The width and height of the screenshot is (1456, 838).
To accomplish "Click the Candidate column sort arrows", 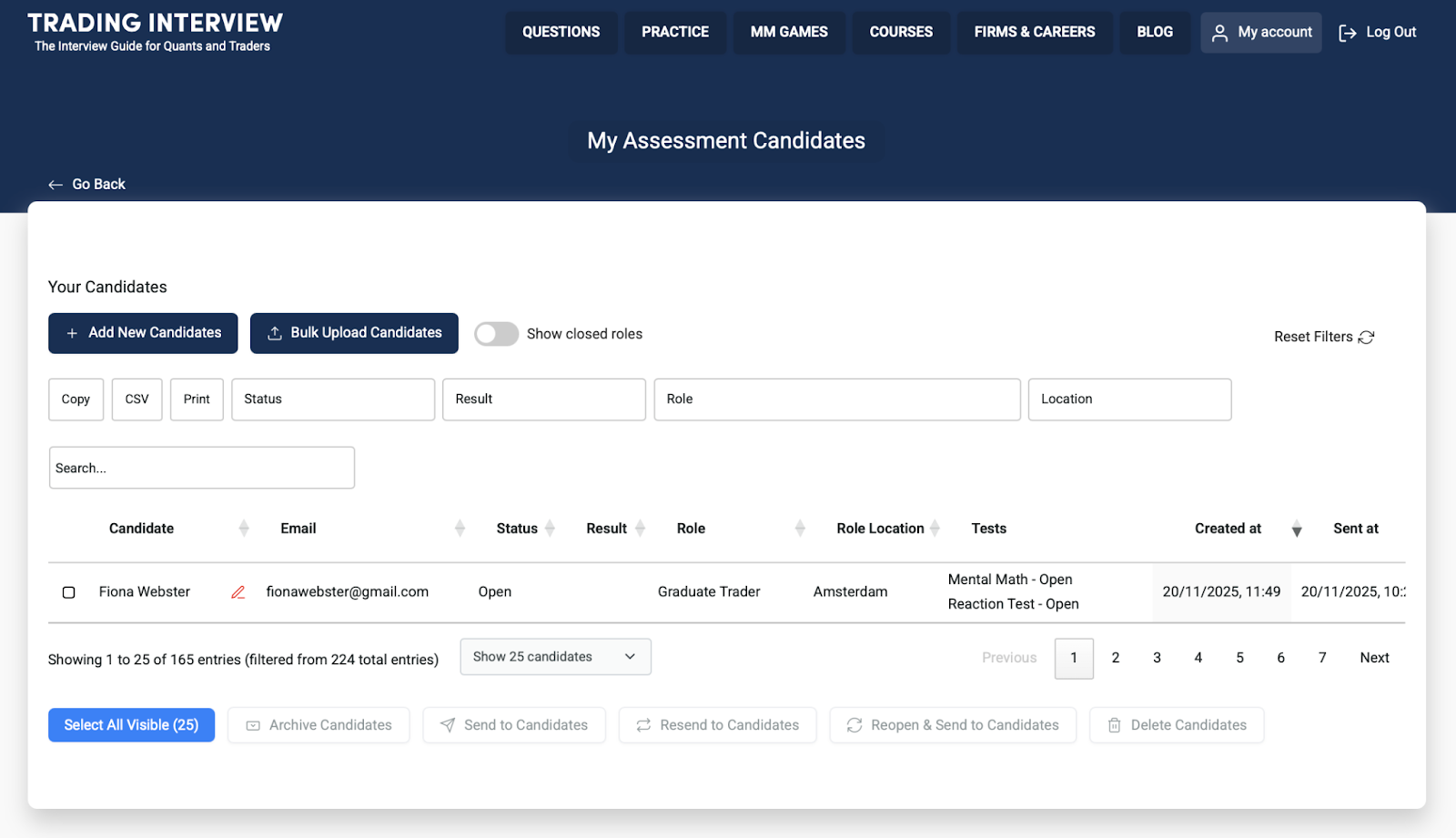I will pos(244,529).
